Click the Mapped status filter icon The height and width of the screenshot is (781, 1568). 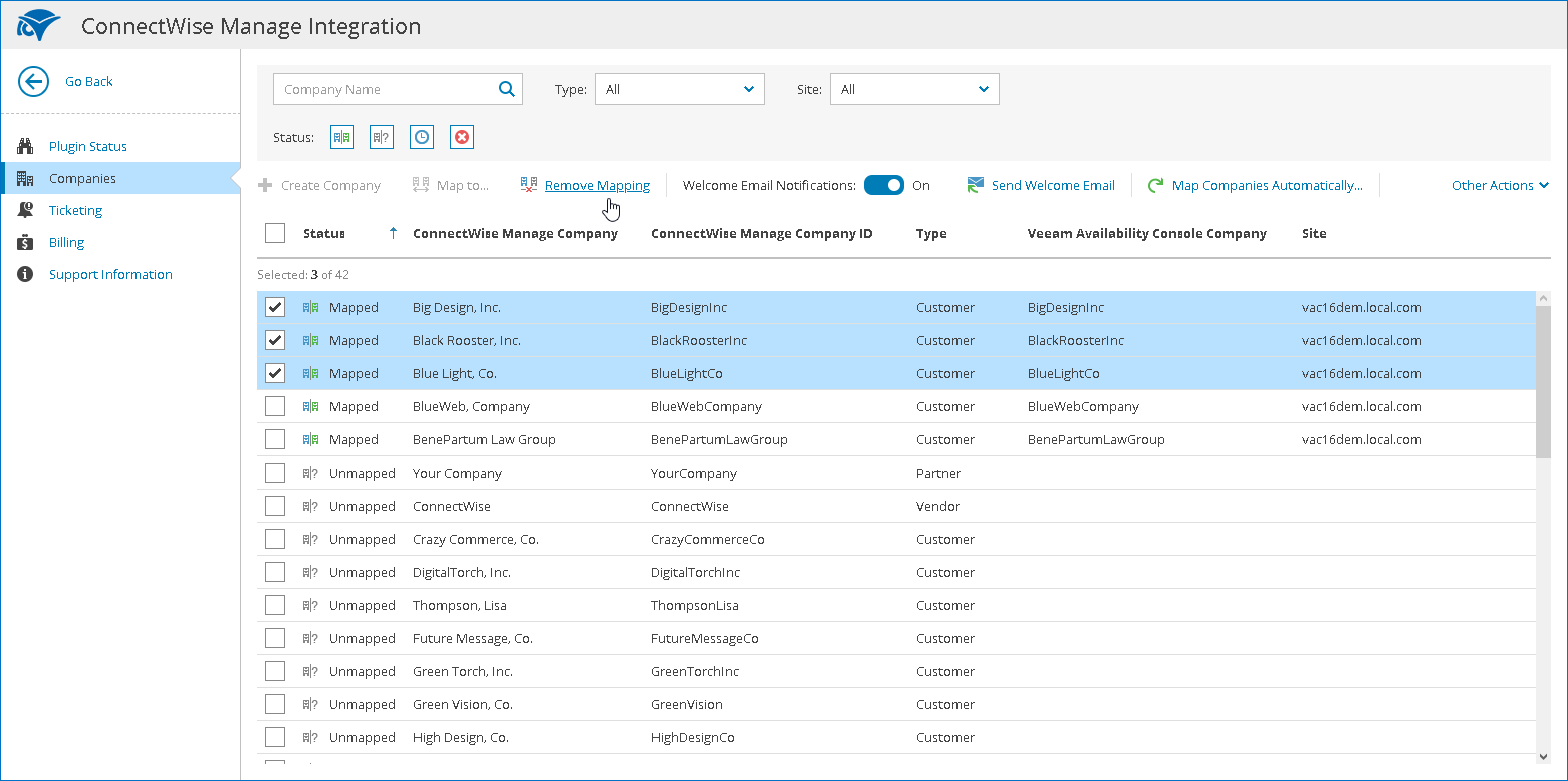342,138
